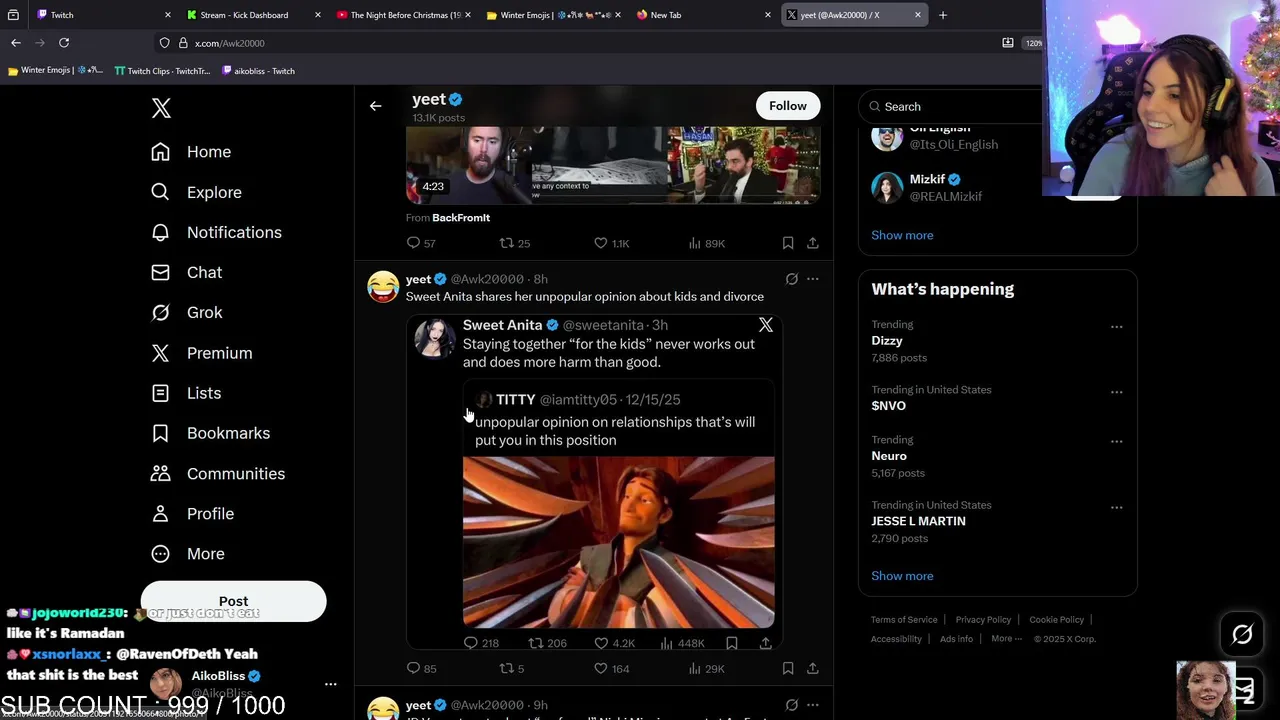Share yeet's post with 29K views
This screenshot has height=720, width=1280.
tap(812, 668)
